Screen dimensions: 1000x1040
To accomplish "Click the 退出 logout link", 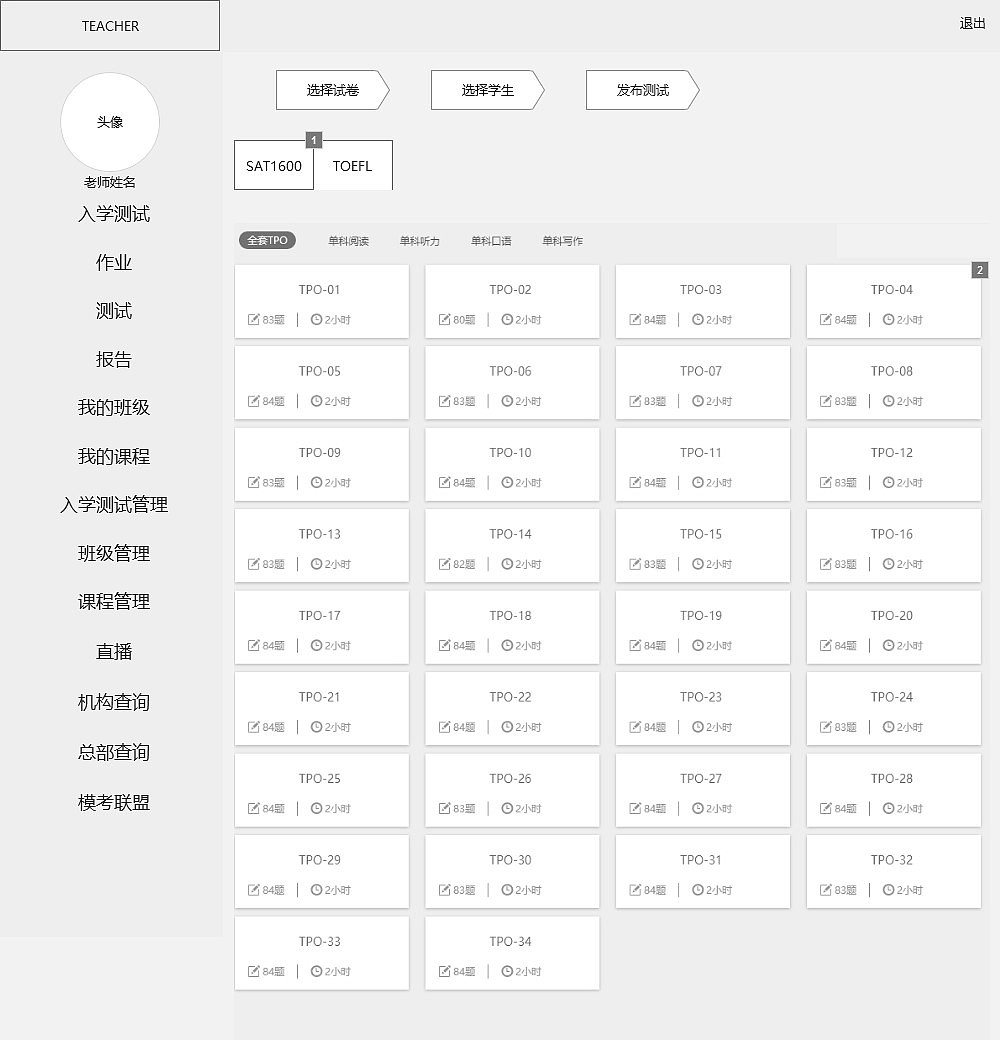I will coord(971,23).
